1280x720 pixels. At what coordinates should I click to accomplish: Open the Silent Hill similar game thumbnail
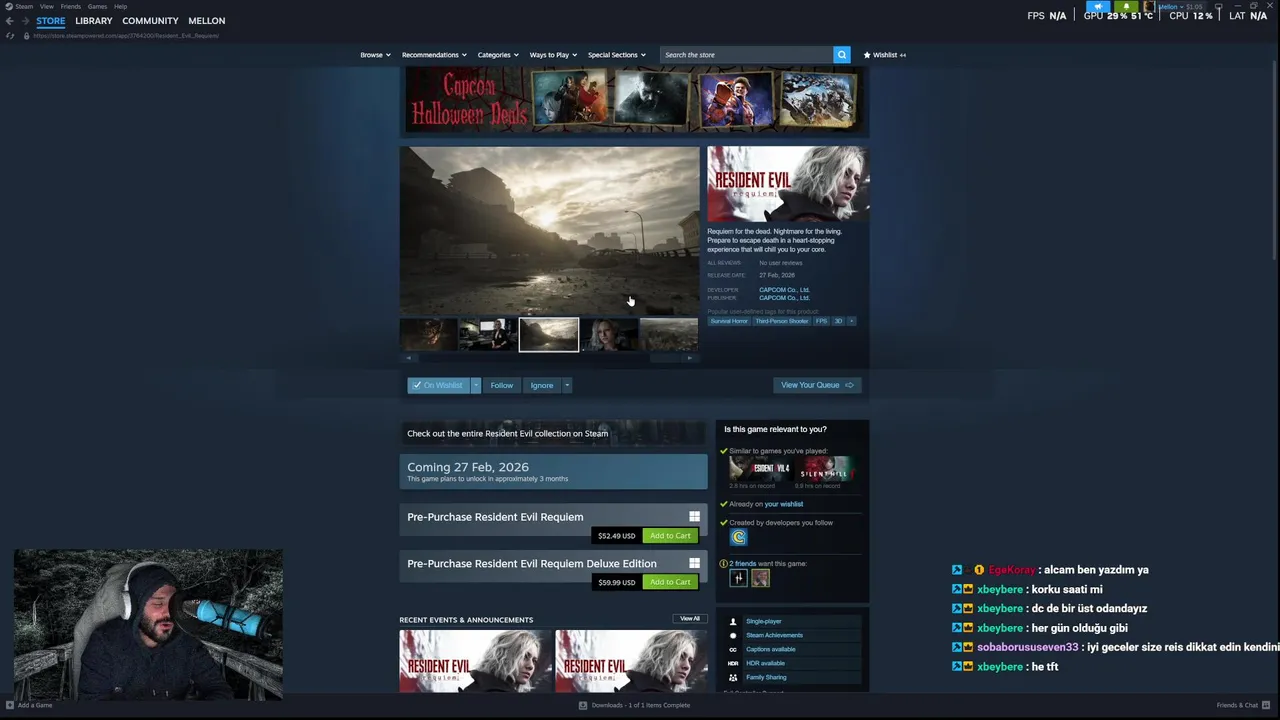click(825, 469)
